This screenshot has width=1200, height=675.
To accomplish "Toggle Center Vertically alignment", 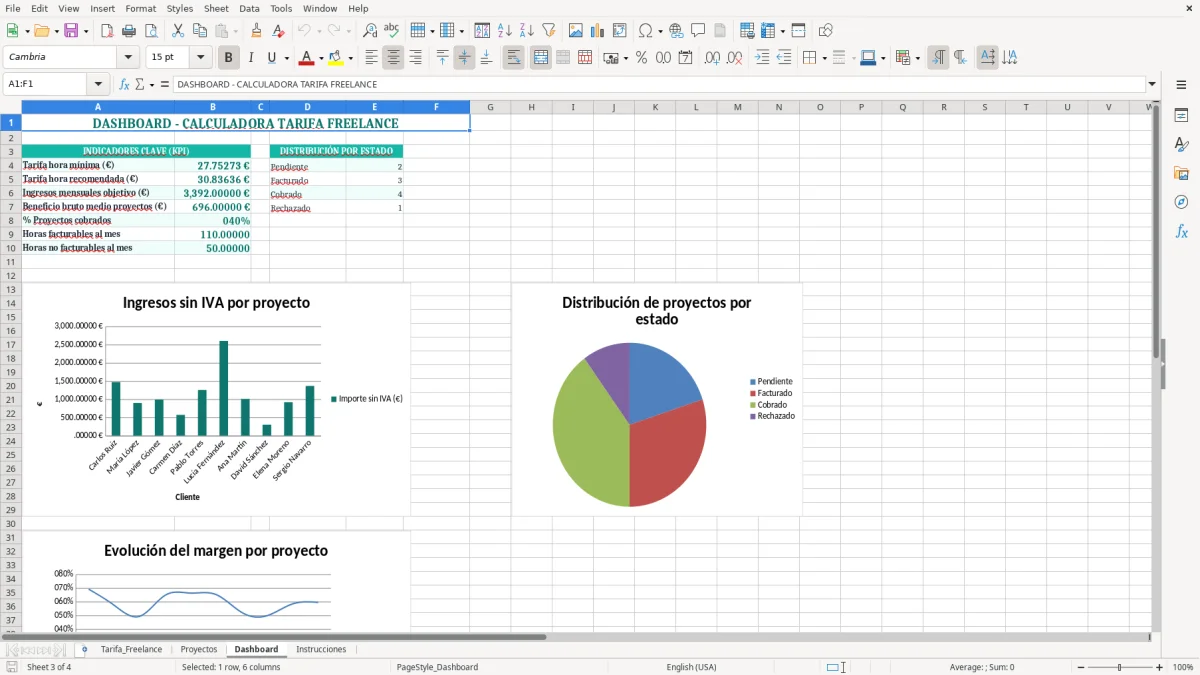I will (x=464, y=58).
